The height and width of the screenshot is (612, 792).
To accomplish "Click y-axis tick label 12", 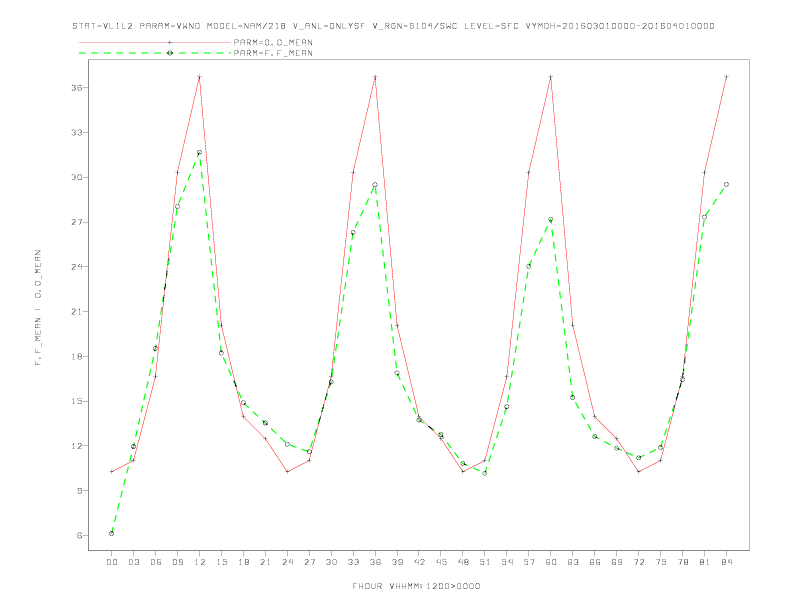I will (x=77, y=446).
